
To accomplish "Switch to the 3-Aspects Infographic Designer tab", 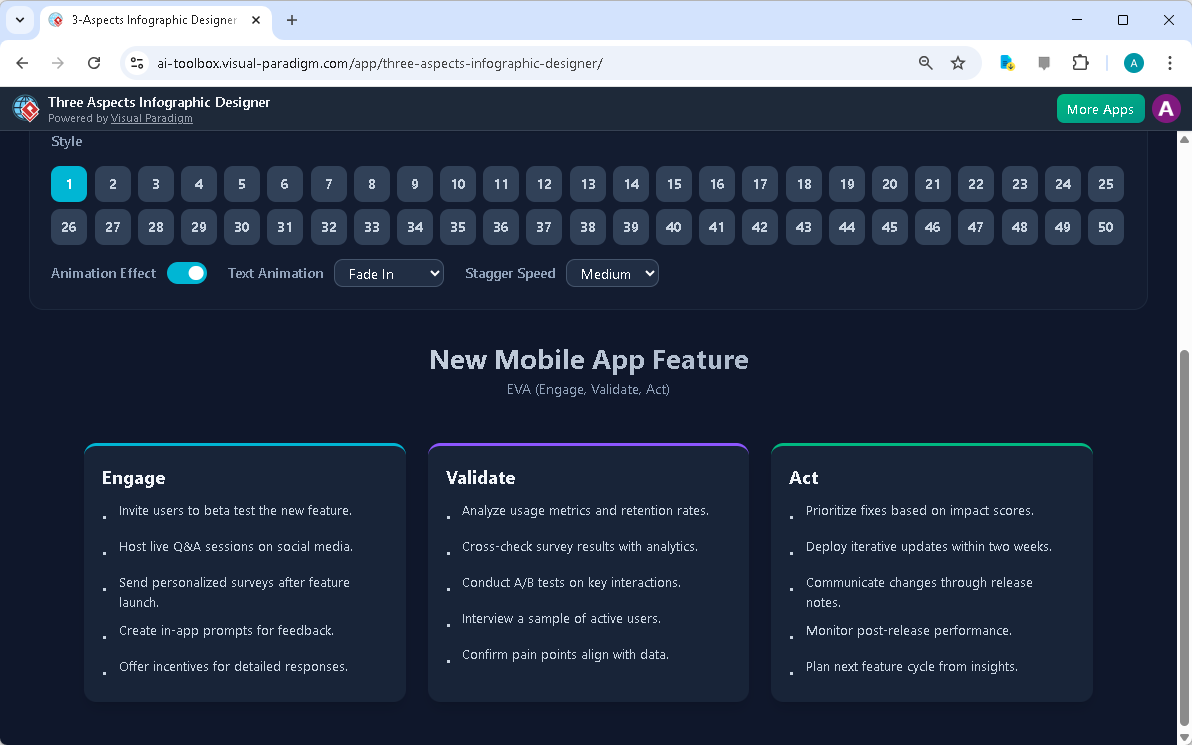I will (x=150, y=20).
